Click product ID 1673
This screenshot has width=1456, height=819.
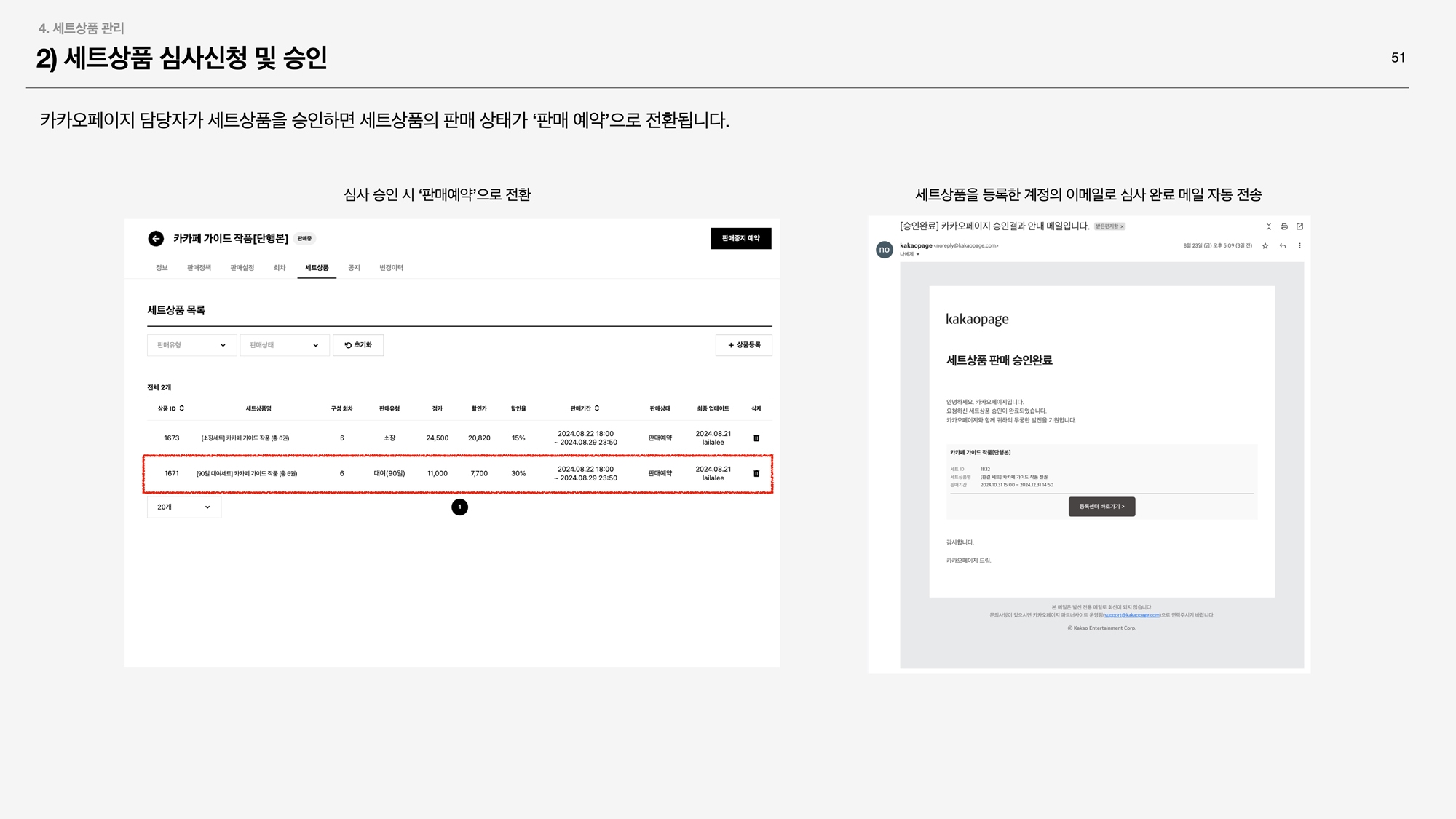click(171, 438)
